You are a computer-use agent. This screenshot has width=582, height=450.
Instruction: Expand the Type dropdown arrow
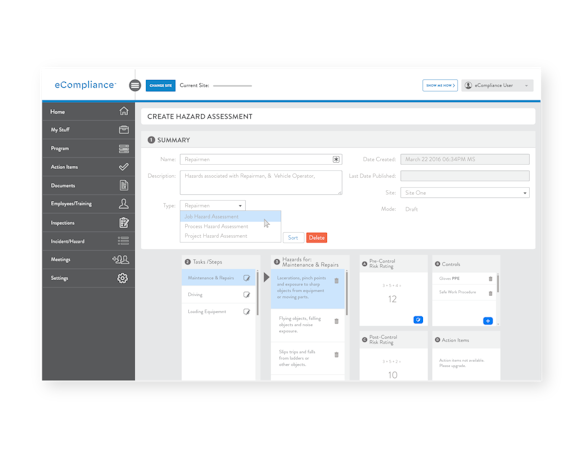[240, 205]
